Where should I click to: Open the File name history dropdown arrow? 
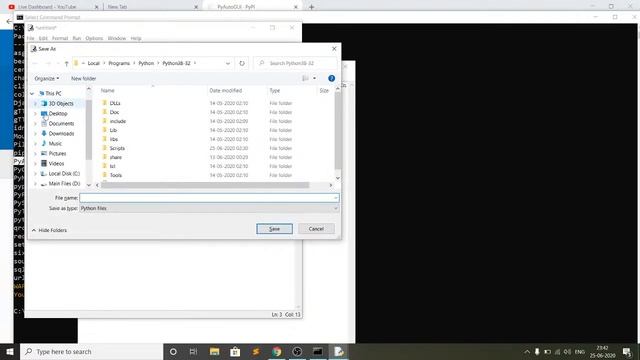click(x=336, y=198)
